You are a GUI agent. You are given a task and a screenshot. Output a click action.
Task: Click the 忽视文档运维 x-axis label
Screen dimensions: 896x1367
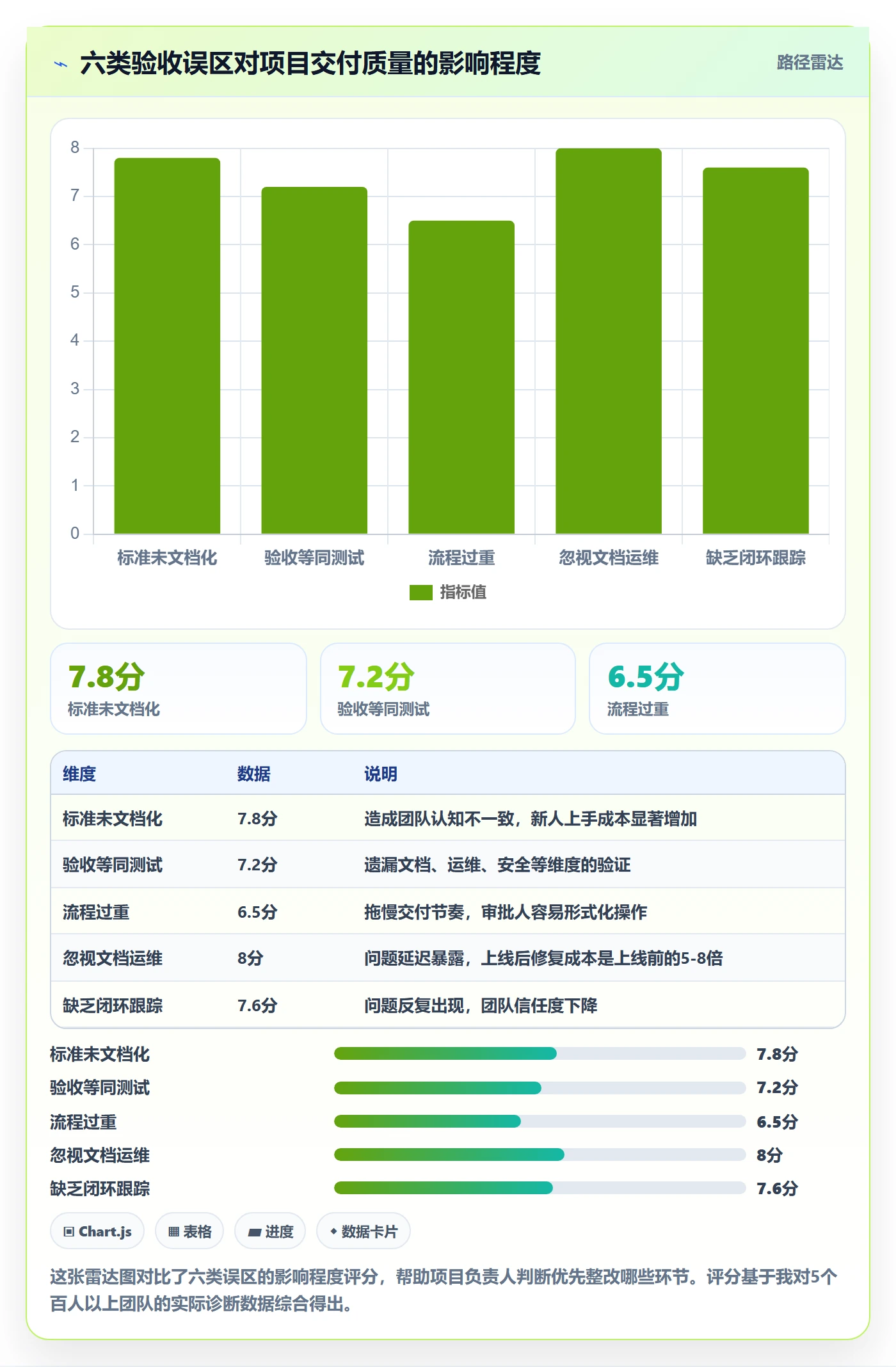(x=609, y=558)
